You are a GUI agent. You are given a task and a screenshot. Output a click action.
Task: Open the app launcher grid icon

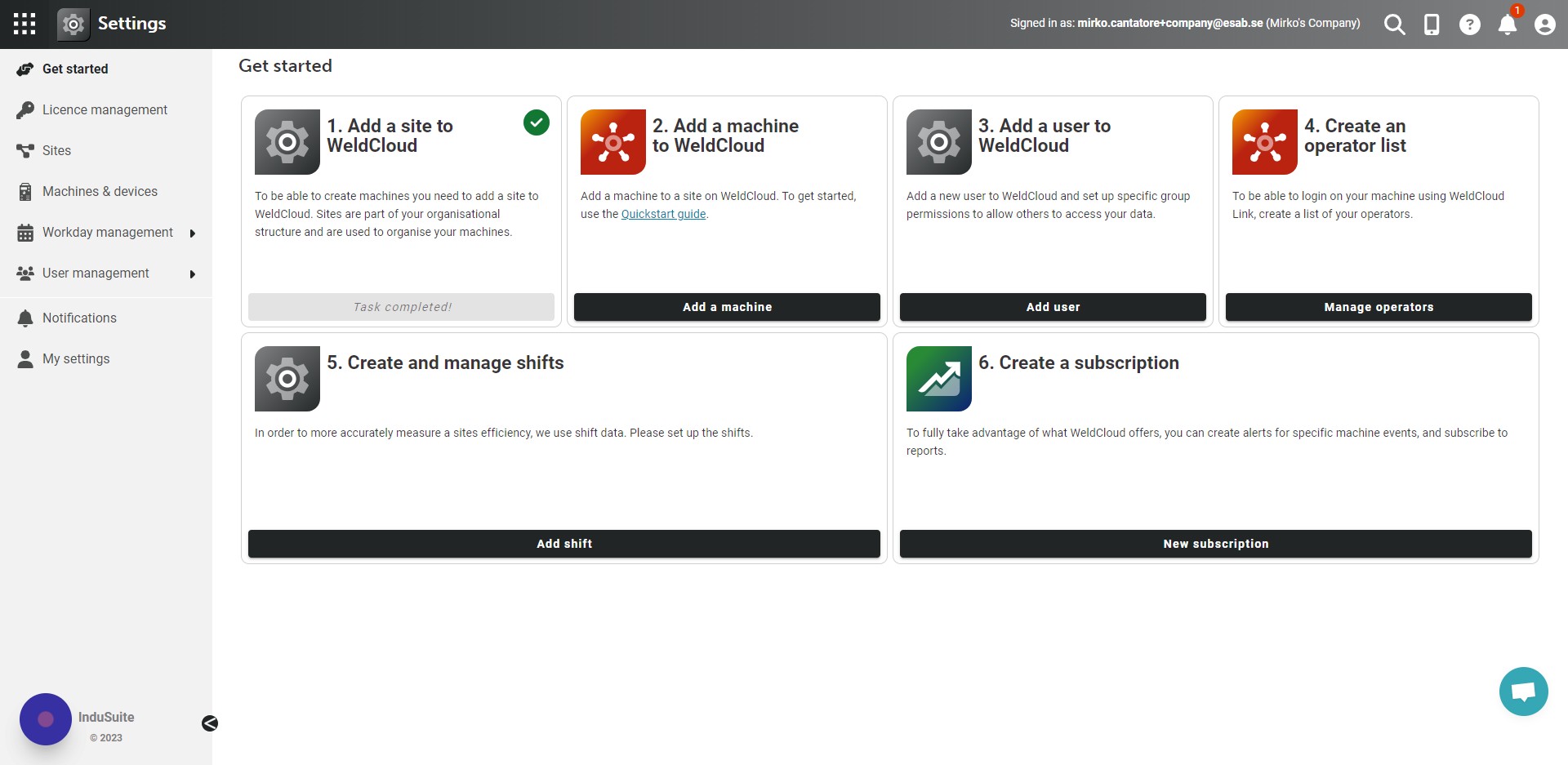(24, 24)
